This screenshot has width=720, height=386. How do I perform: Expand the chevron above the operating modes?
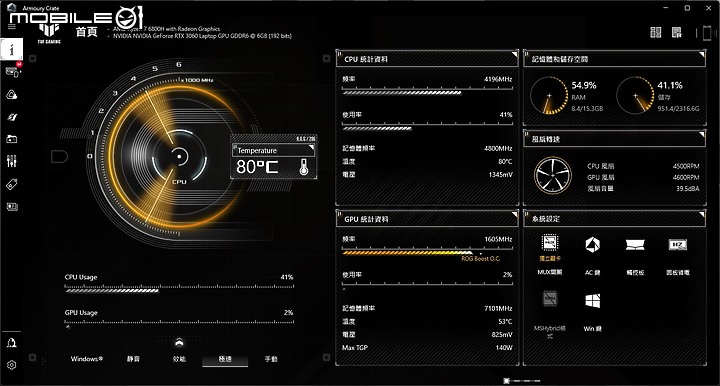[x=179, y=342]
